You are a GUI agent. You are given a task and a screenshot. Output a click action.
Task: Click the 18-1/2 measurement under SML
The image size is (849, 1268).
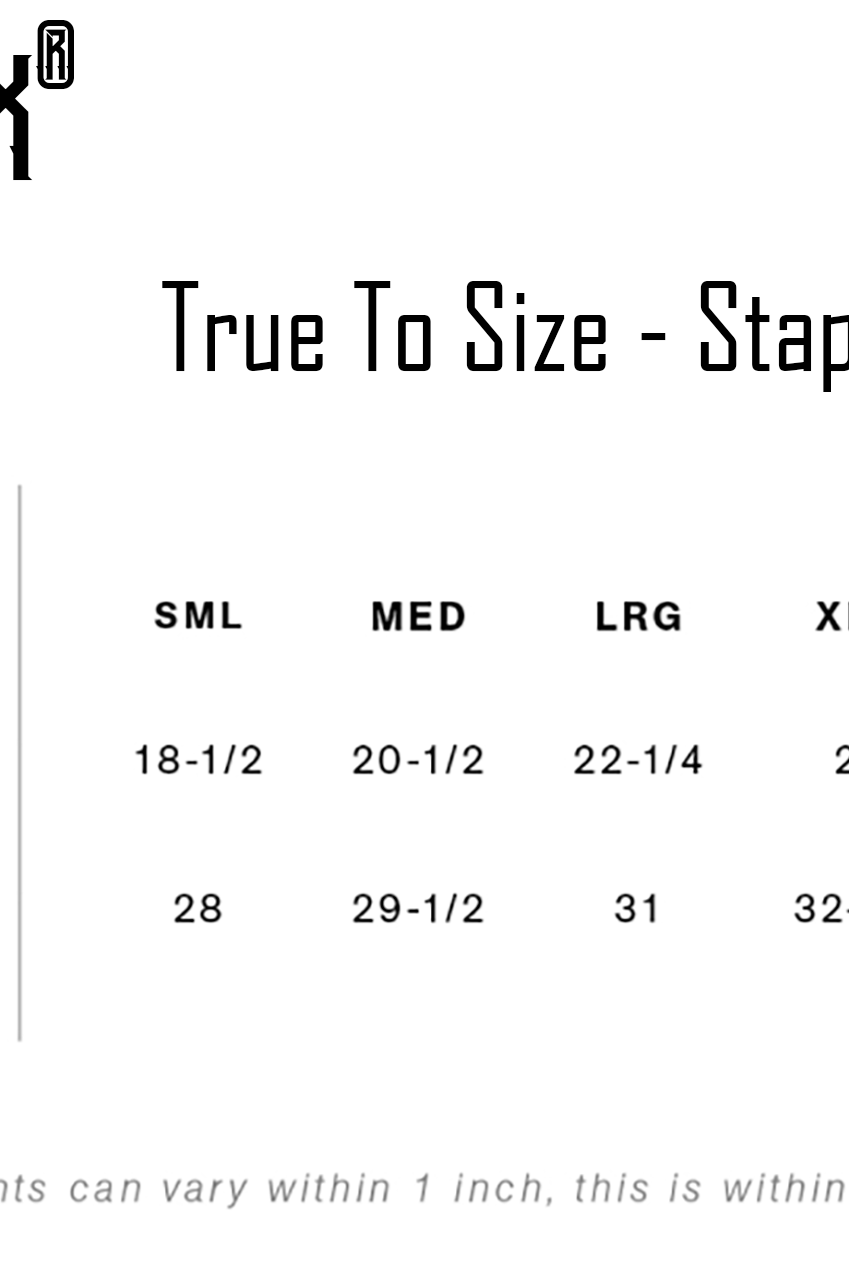(x=198, y=761)
